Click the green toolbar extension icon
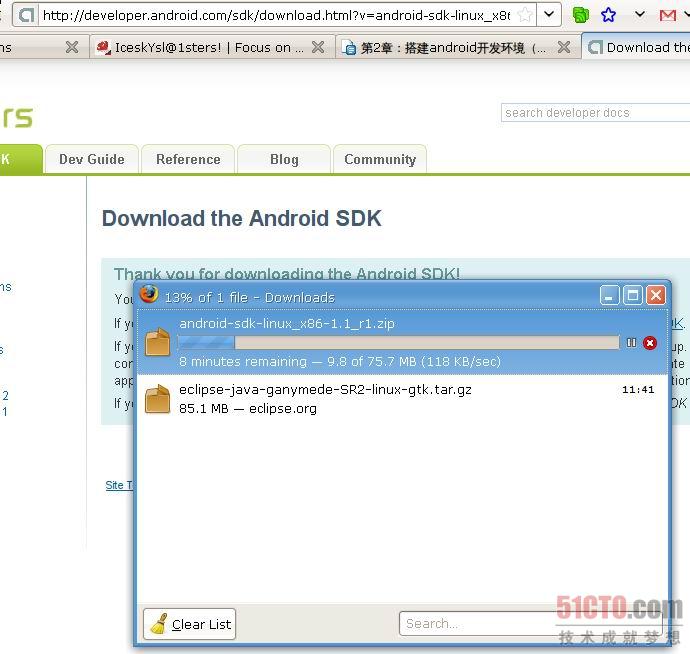690x654 pixels. pos(581,15)
